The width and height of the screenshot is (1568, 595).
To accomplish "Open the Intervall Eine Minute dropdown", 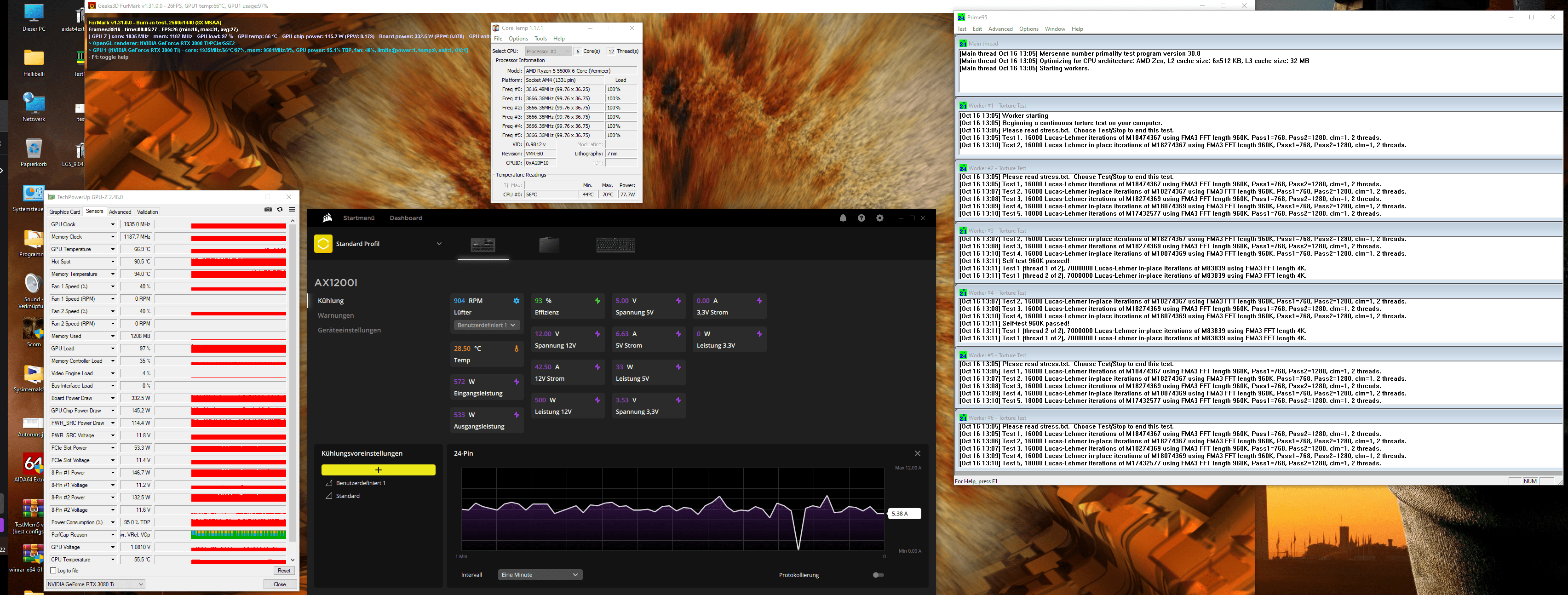I will click(540, 575).
